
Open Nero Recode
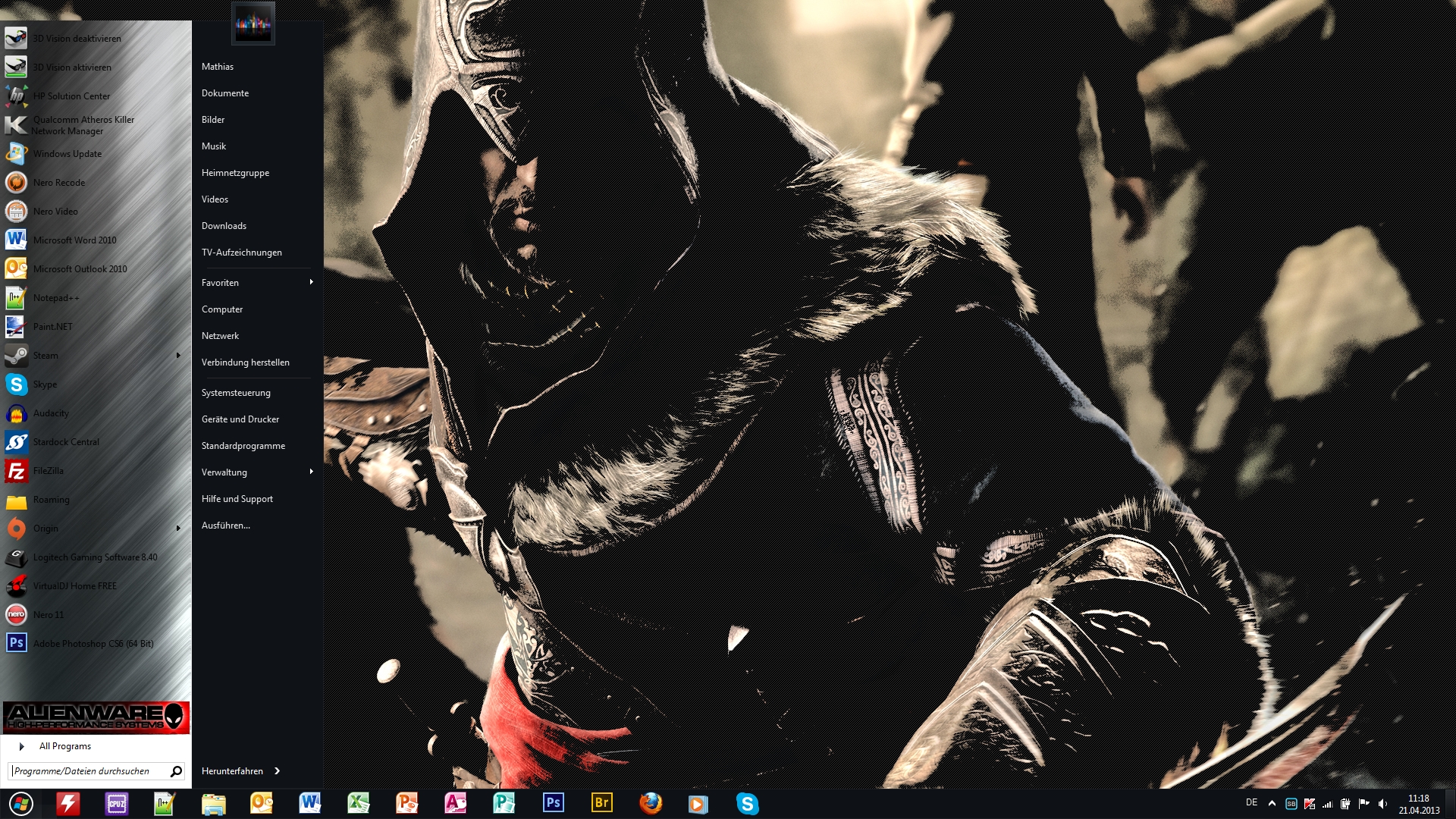click(x=95, y=182)
